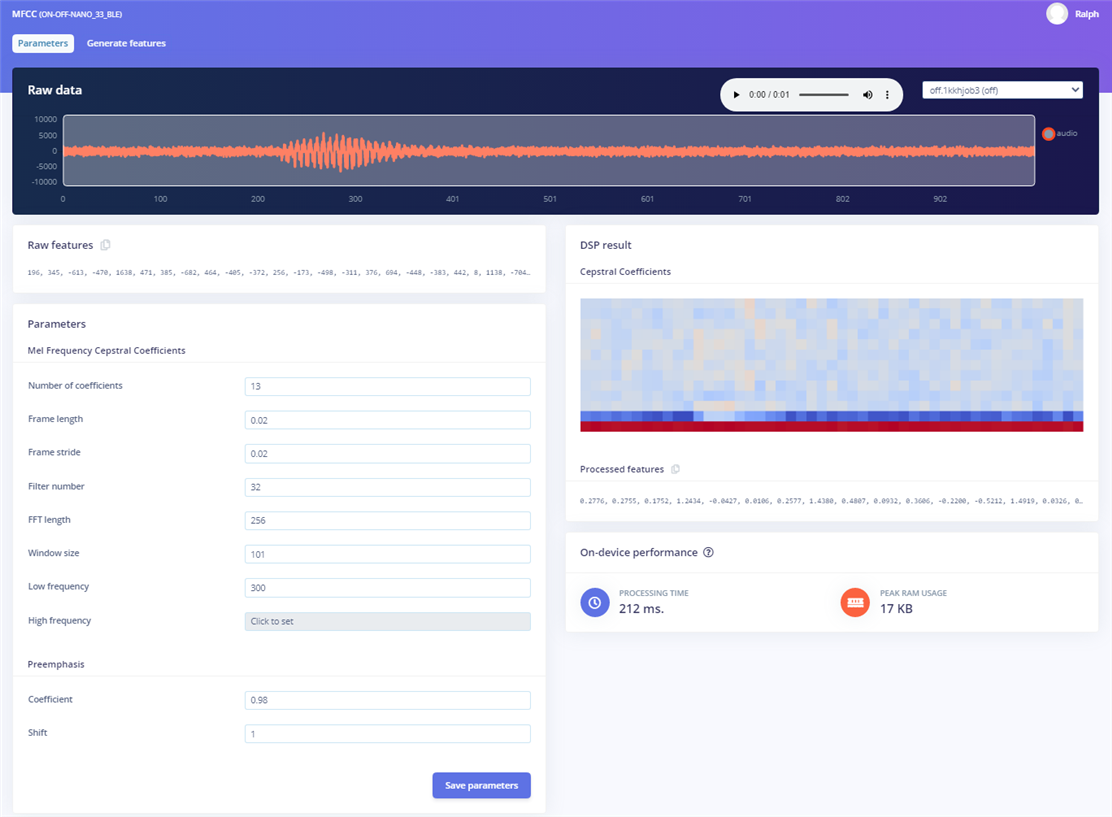Edit Filter number field
Image resolution: width=1112 pixels, height=817 pixels.
(x=387, y=487)
